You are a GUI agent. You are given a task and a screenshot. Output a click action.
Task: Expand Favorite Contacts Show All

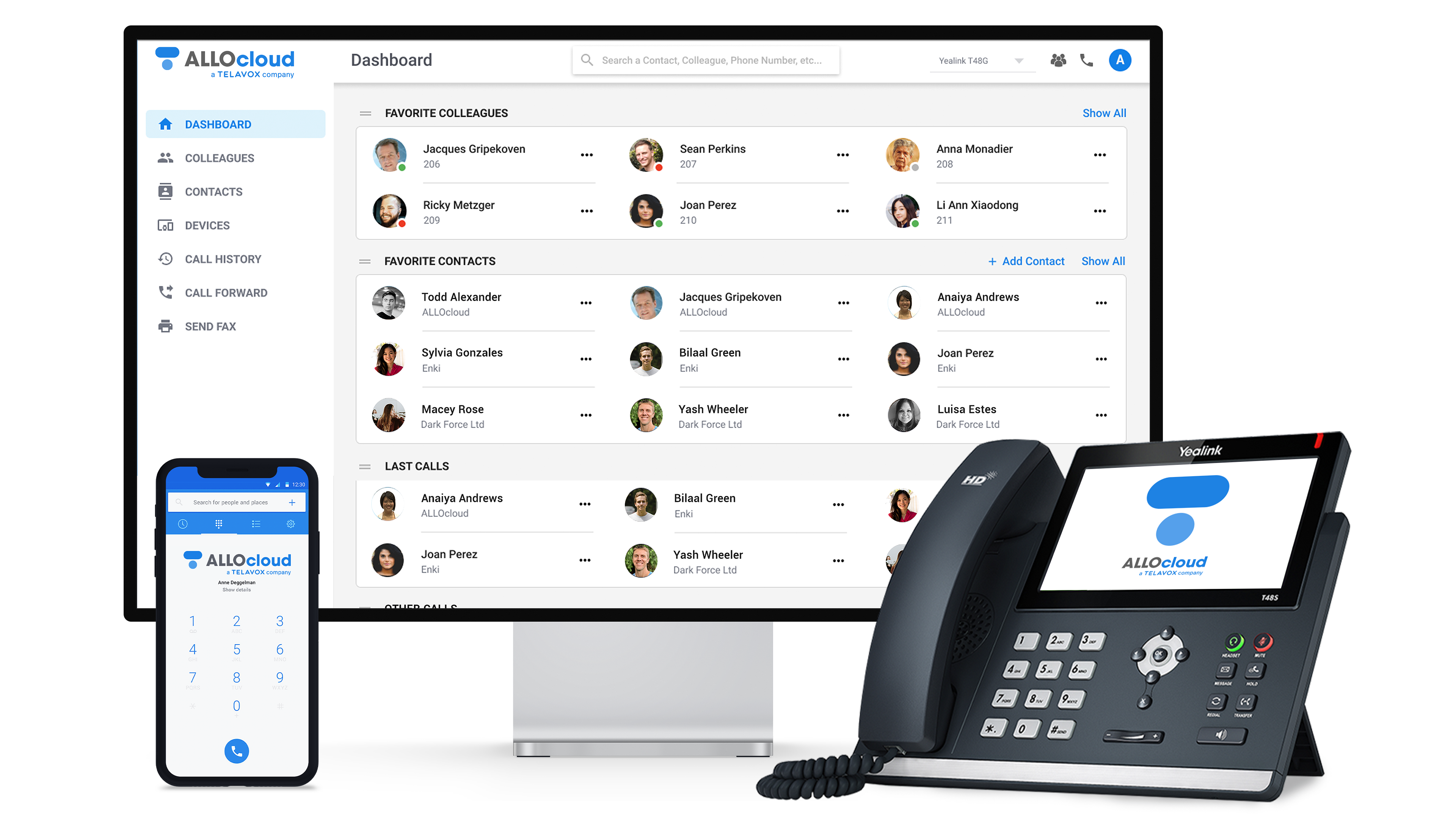point(1102,261)
